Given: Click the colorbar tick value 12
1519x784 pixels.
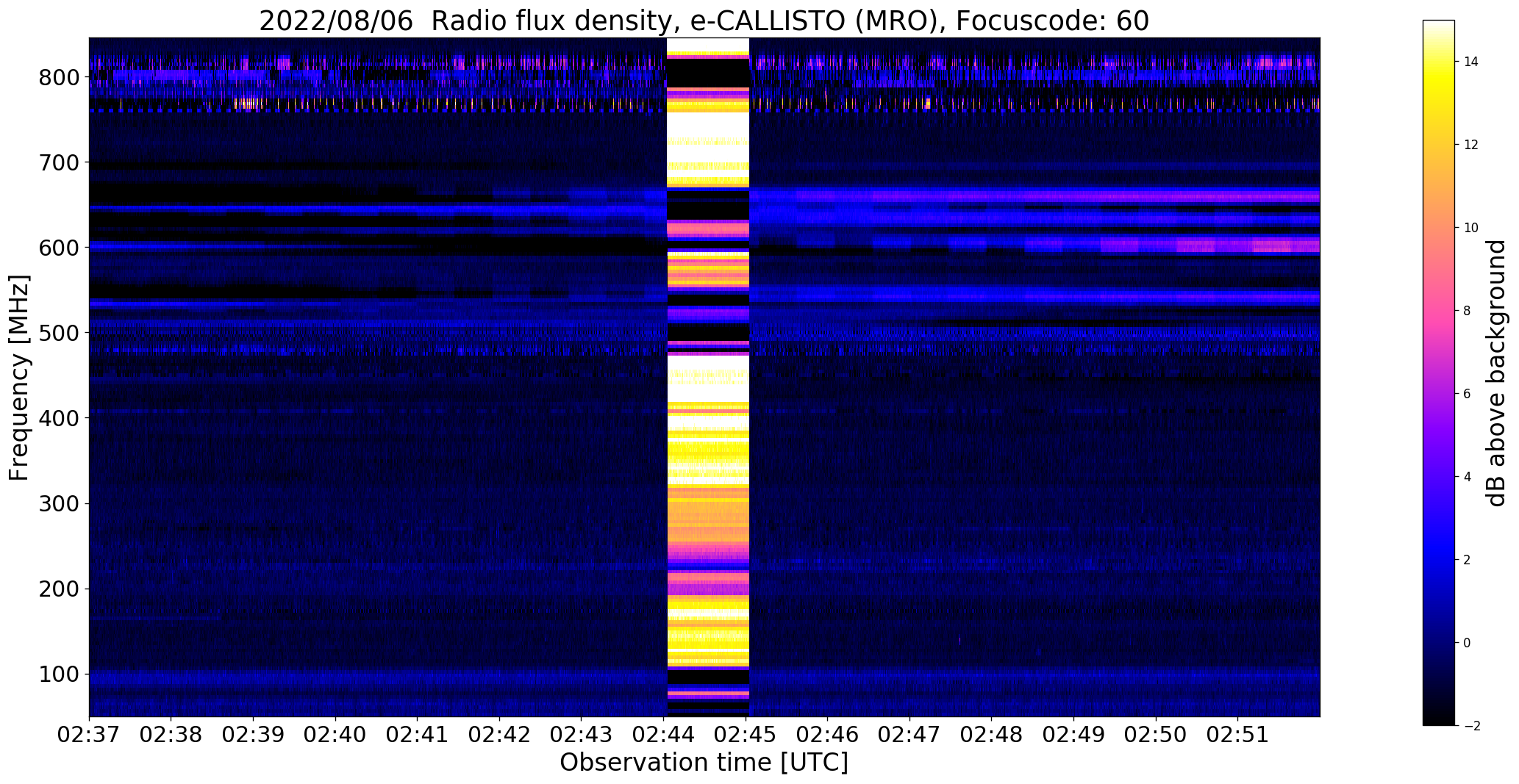Looking at the screenshot, I should point(1471,145).
